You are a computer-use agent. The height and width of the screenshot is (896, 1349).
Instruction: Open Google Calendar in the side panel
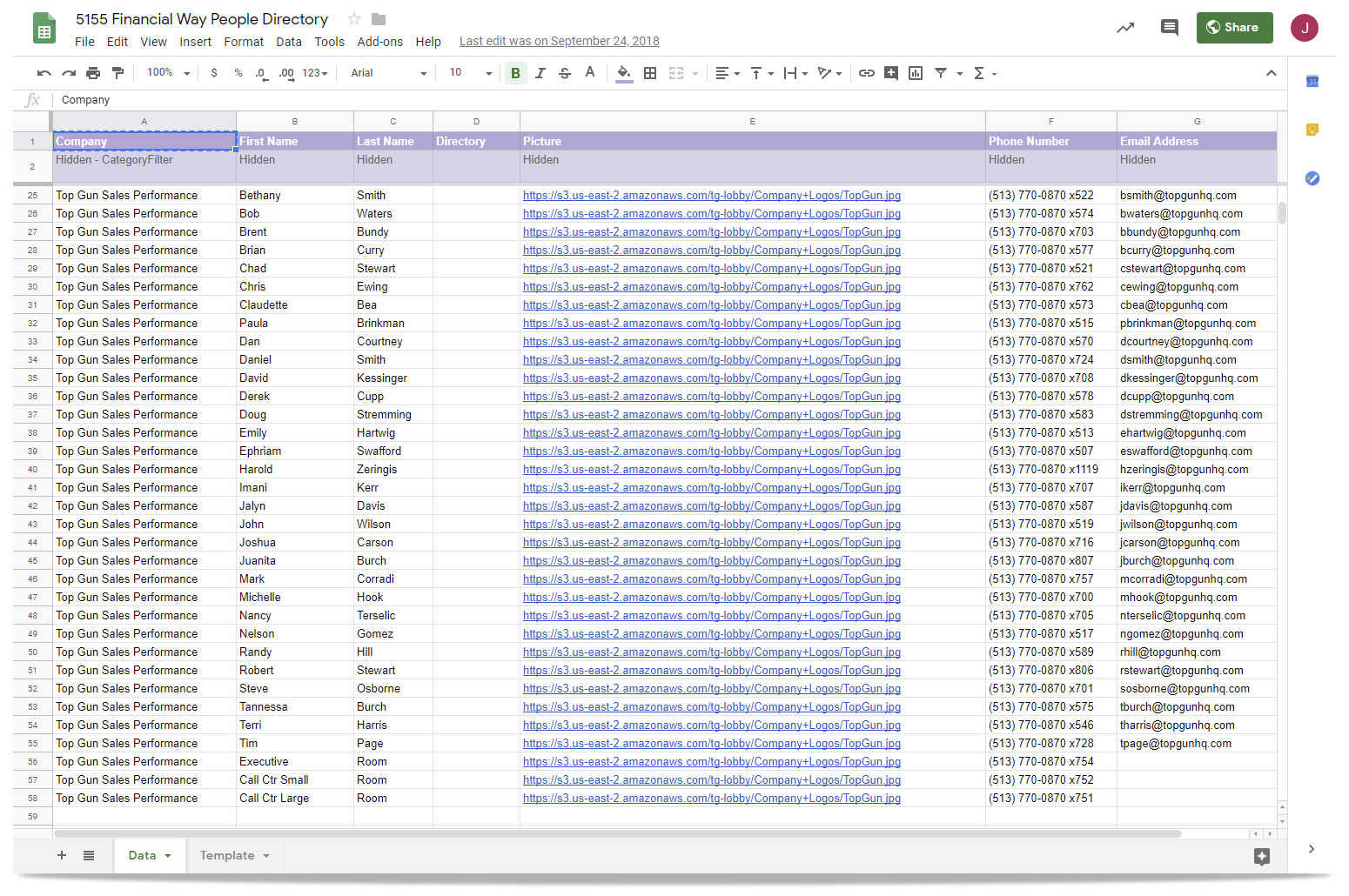coord(1312,82)
